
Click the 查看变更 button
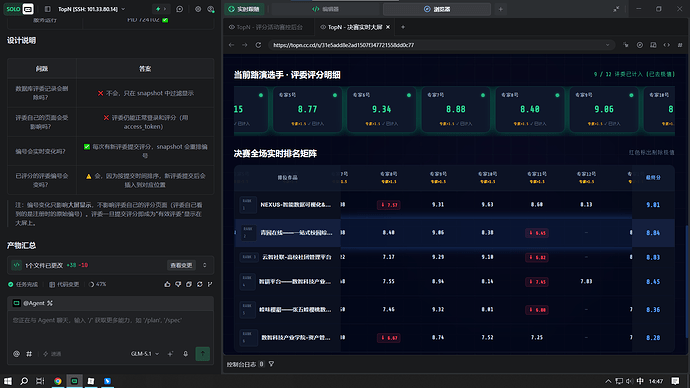181,265
